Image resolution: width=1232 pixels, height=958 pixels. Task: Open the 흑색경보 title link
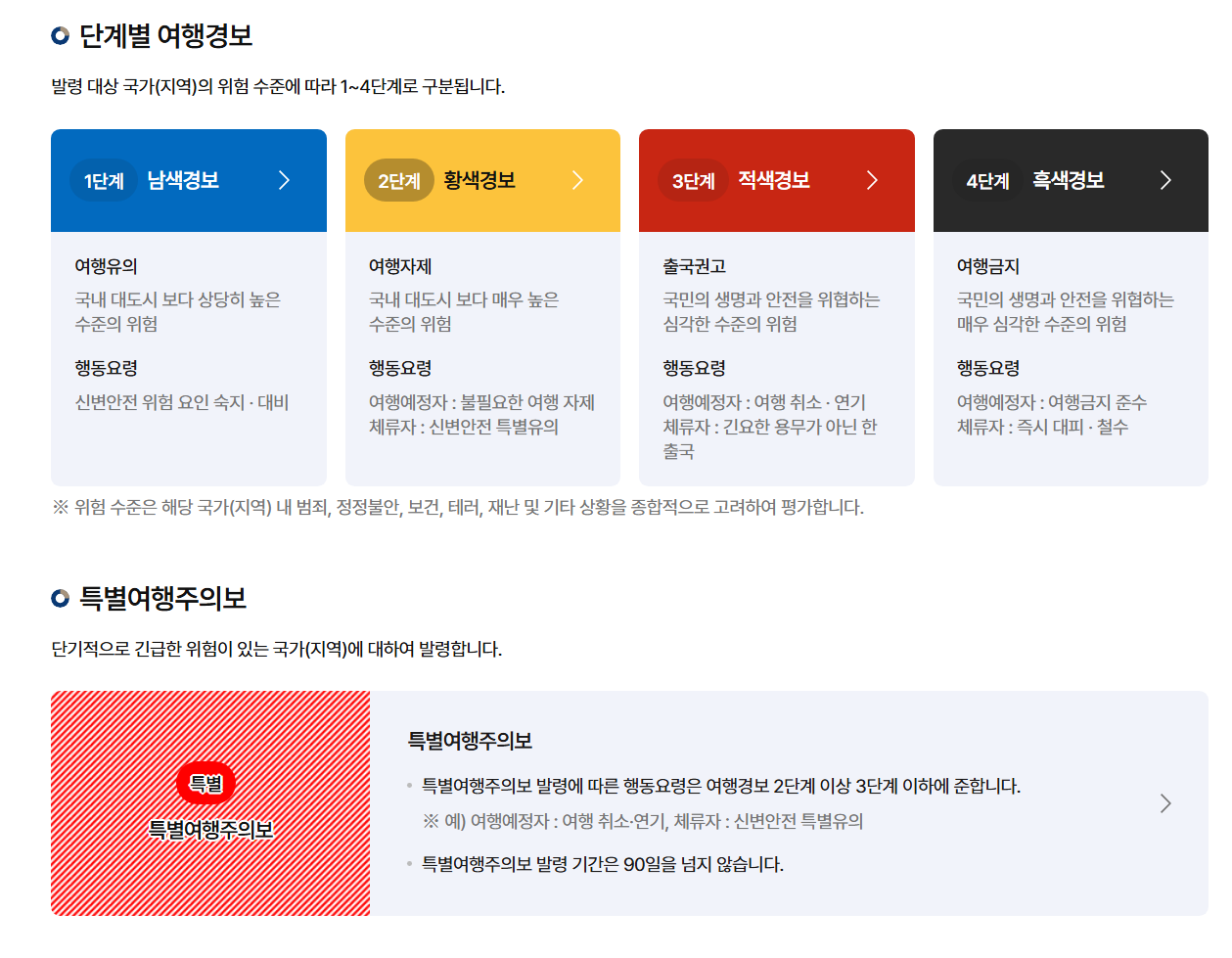click(x=1068, y=180)
